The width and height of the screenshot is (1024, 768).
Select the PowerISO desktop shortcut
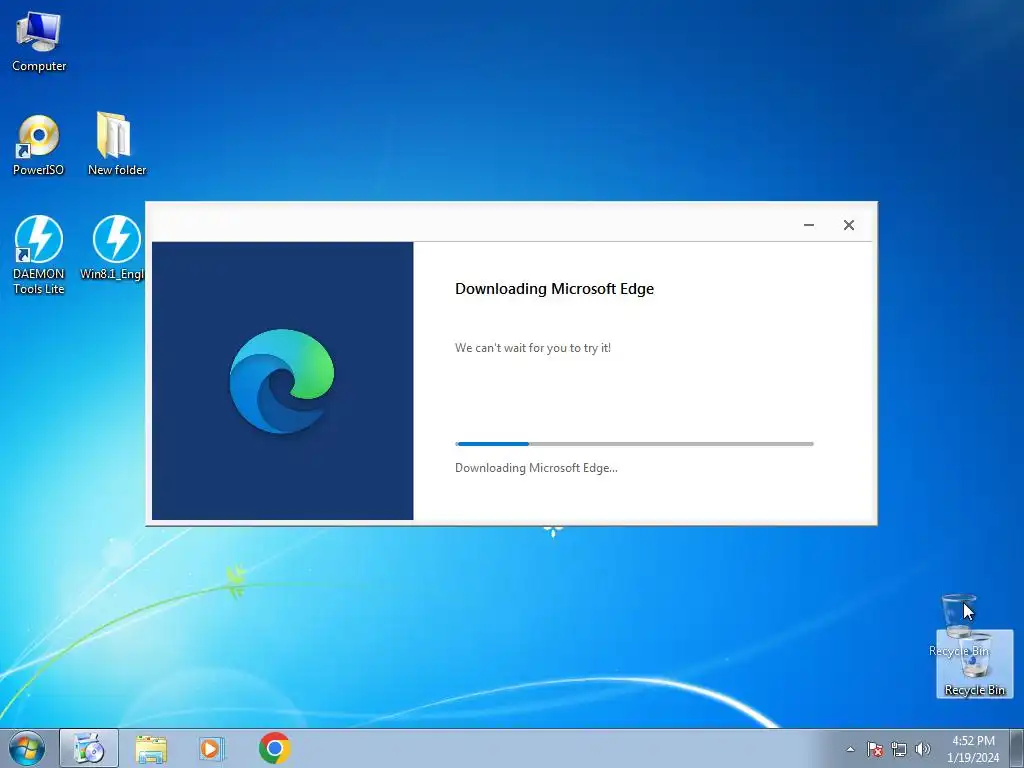point(39,145)
